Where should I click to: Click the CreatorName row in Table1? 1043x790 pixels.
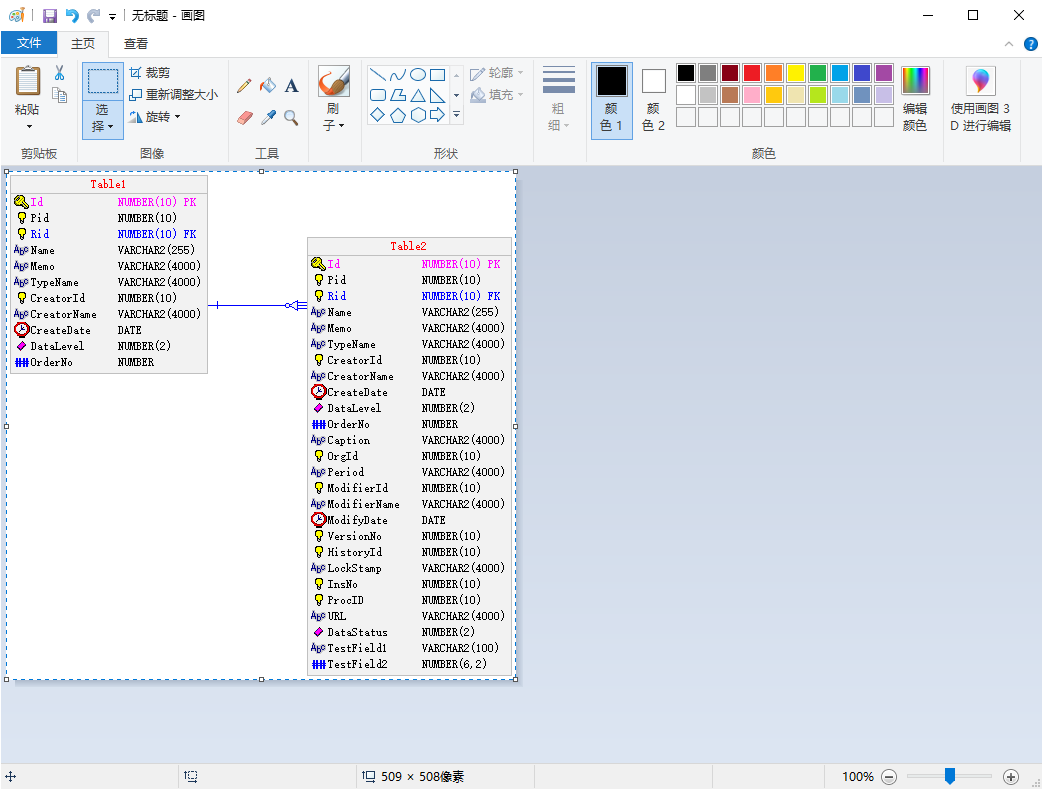[x=109, y=314]
